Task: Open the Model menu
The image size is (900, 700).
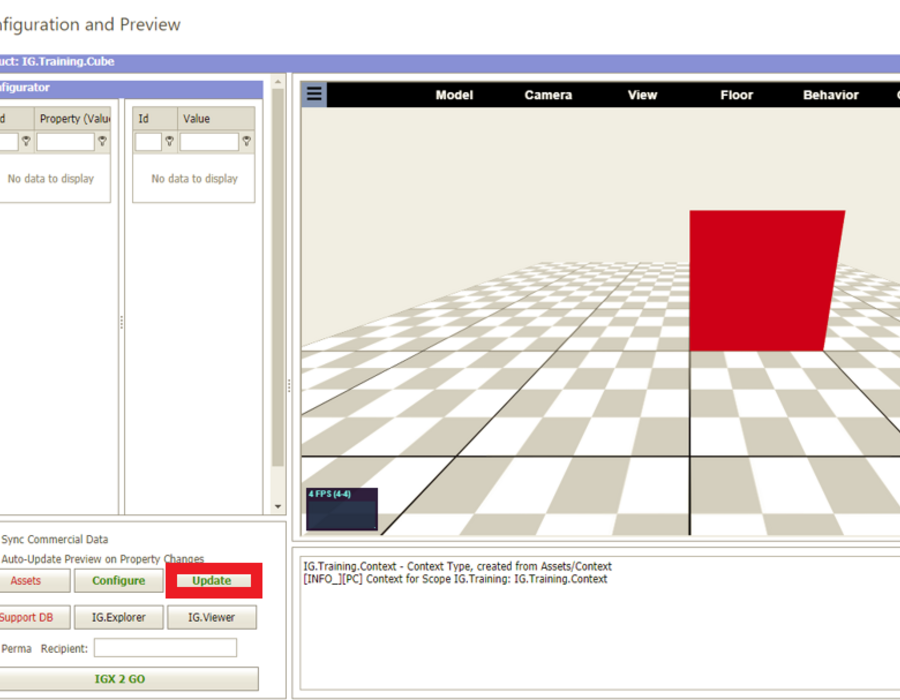Action: click(x=454, y=95)
